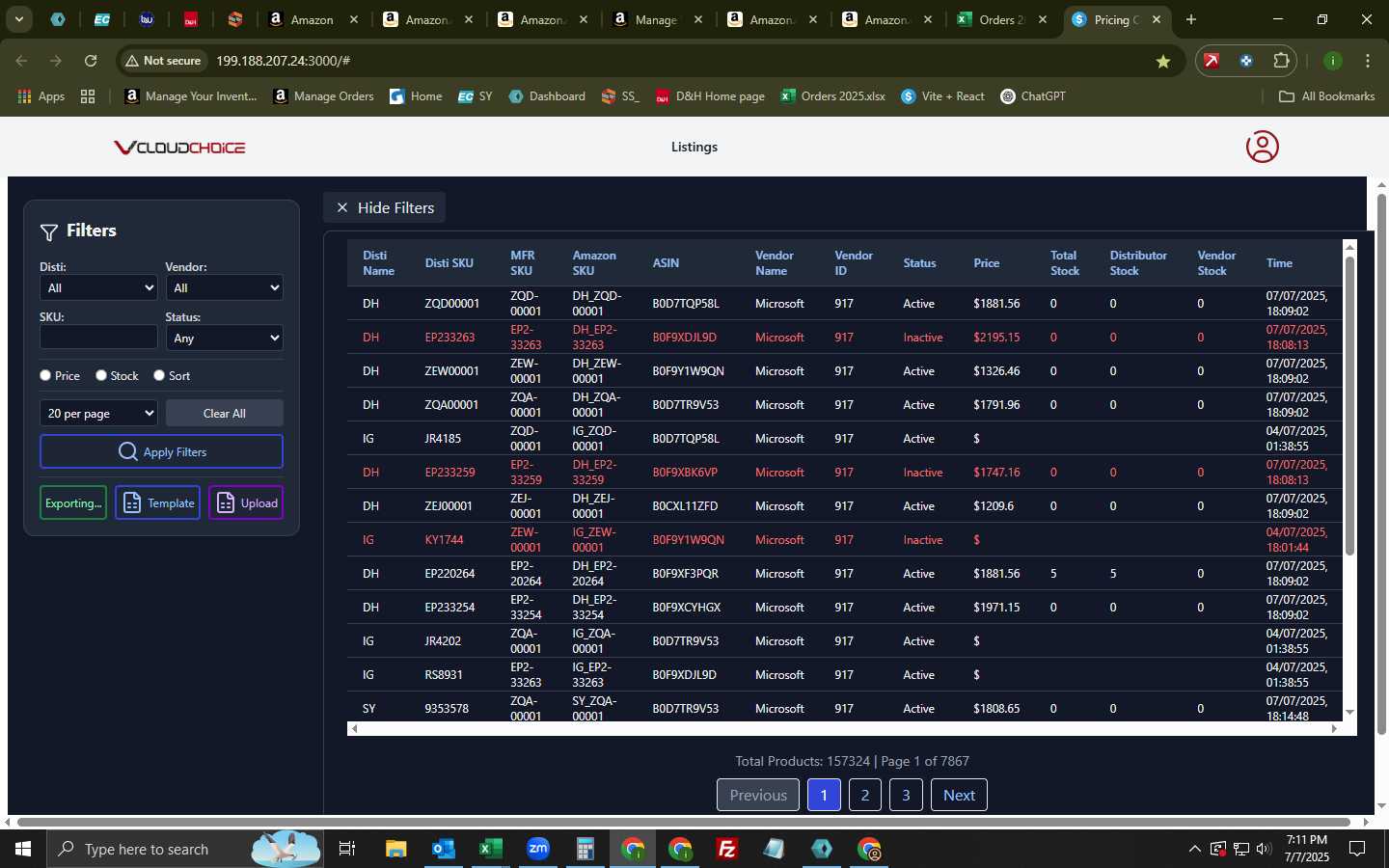
Task: Open Windows Start menu
Action: click(23, 849)
